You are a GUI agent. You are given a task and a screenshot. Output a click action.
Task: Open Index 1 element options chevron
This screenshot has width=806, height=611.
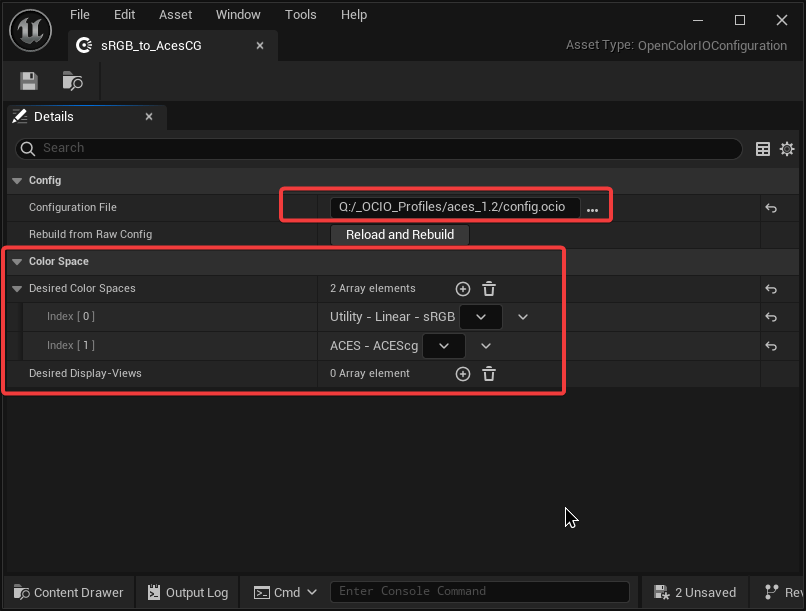coord(486,346)
